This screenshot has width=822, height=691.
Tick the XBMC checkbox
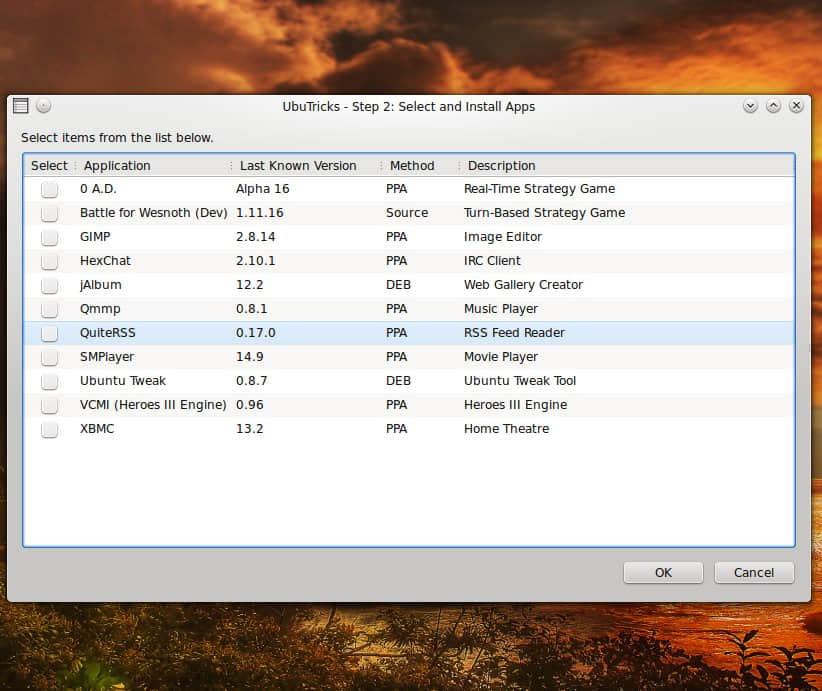[49, 429]
